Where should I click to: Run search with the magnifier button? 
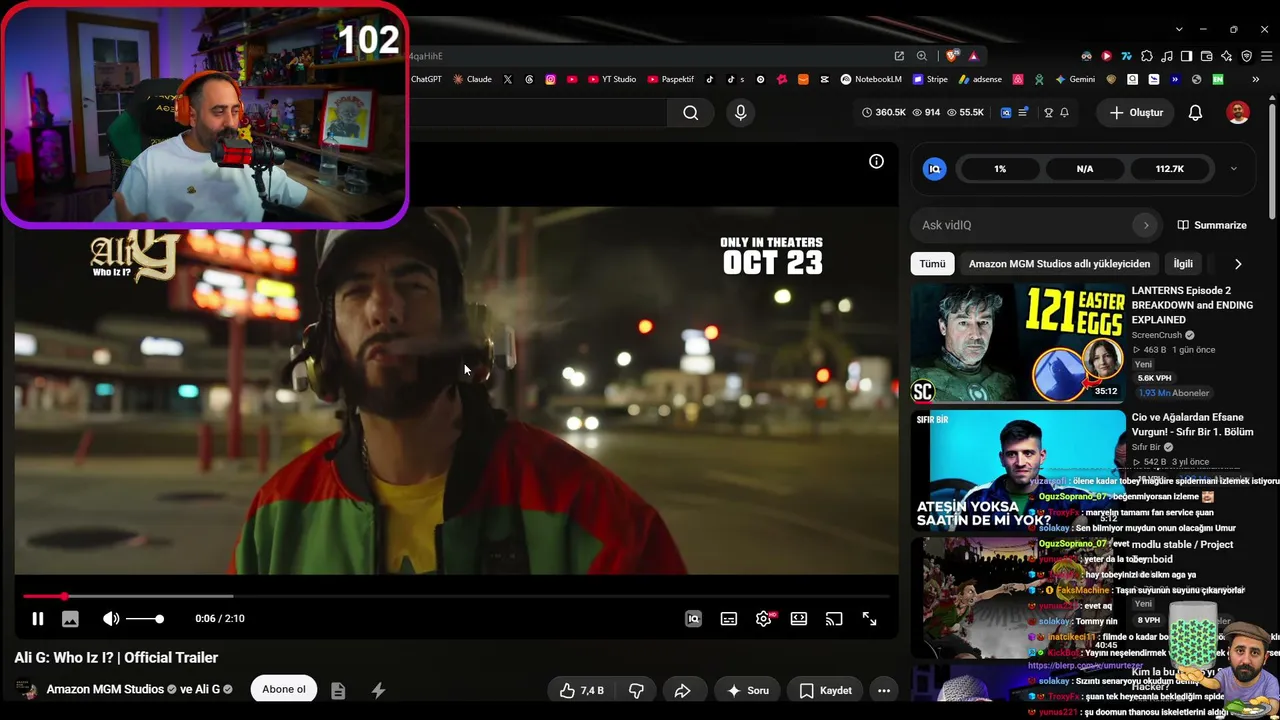coord(691,113)
